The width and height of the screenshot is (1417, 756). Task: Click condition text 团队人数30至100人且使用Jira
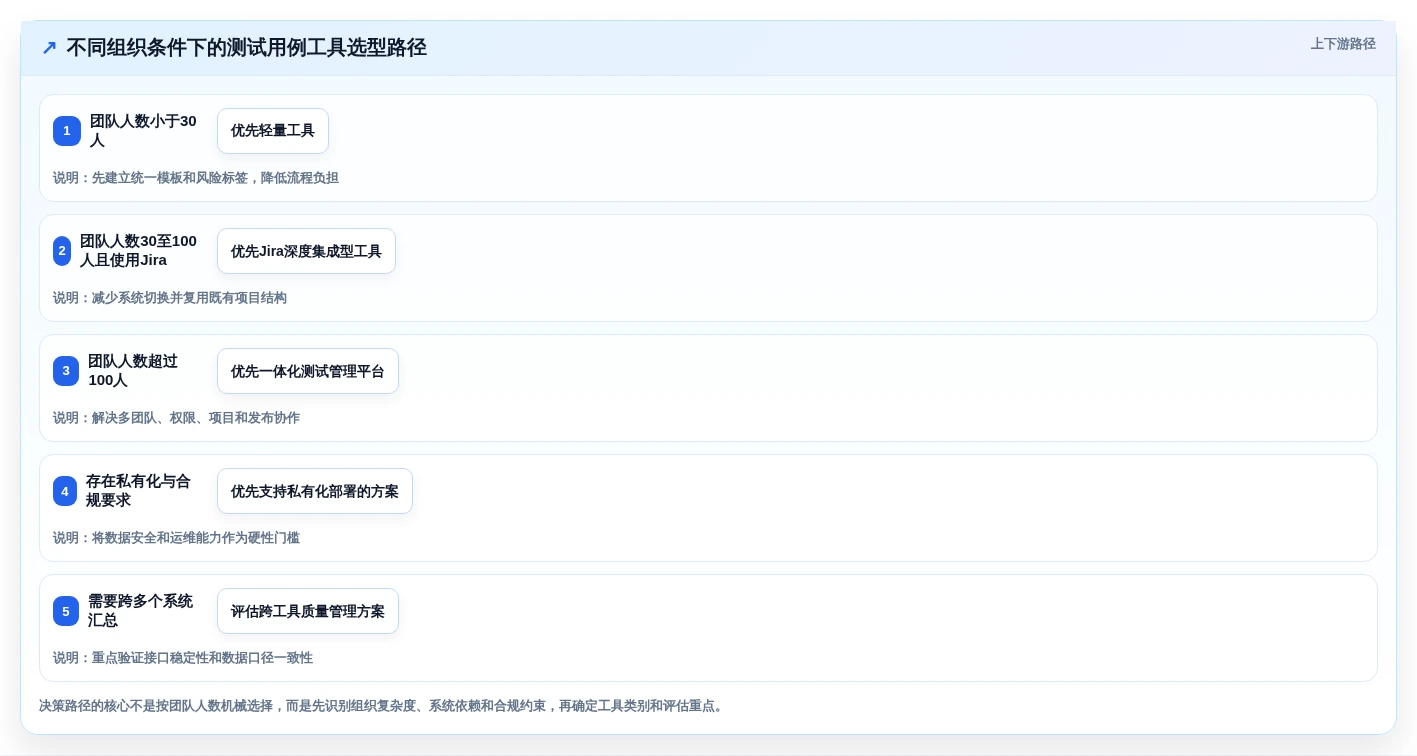[x=139, y=251]
